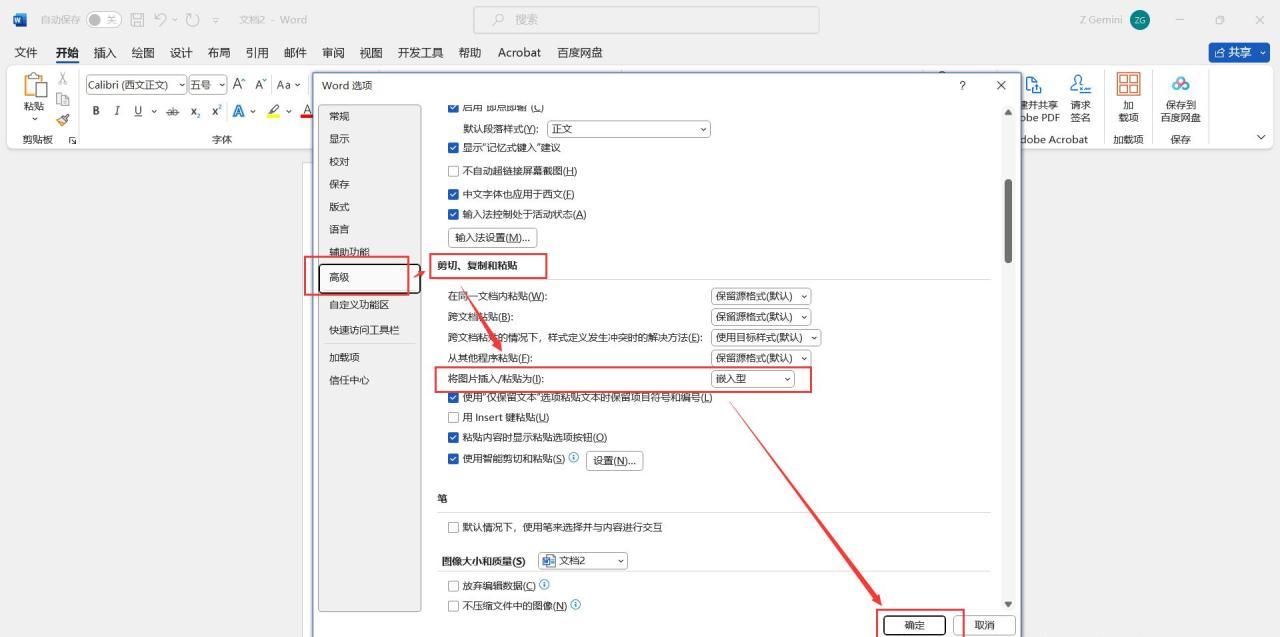Open 在同一文档内粘贴 dropdown
Viewport: 1280px width, 637px height.
pos(761,296)
